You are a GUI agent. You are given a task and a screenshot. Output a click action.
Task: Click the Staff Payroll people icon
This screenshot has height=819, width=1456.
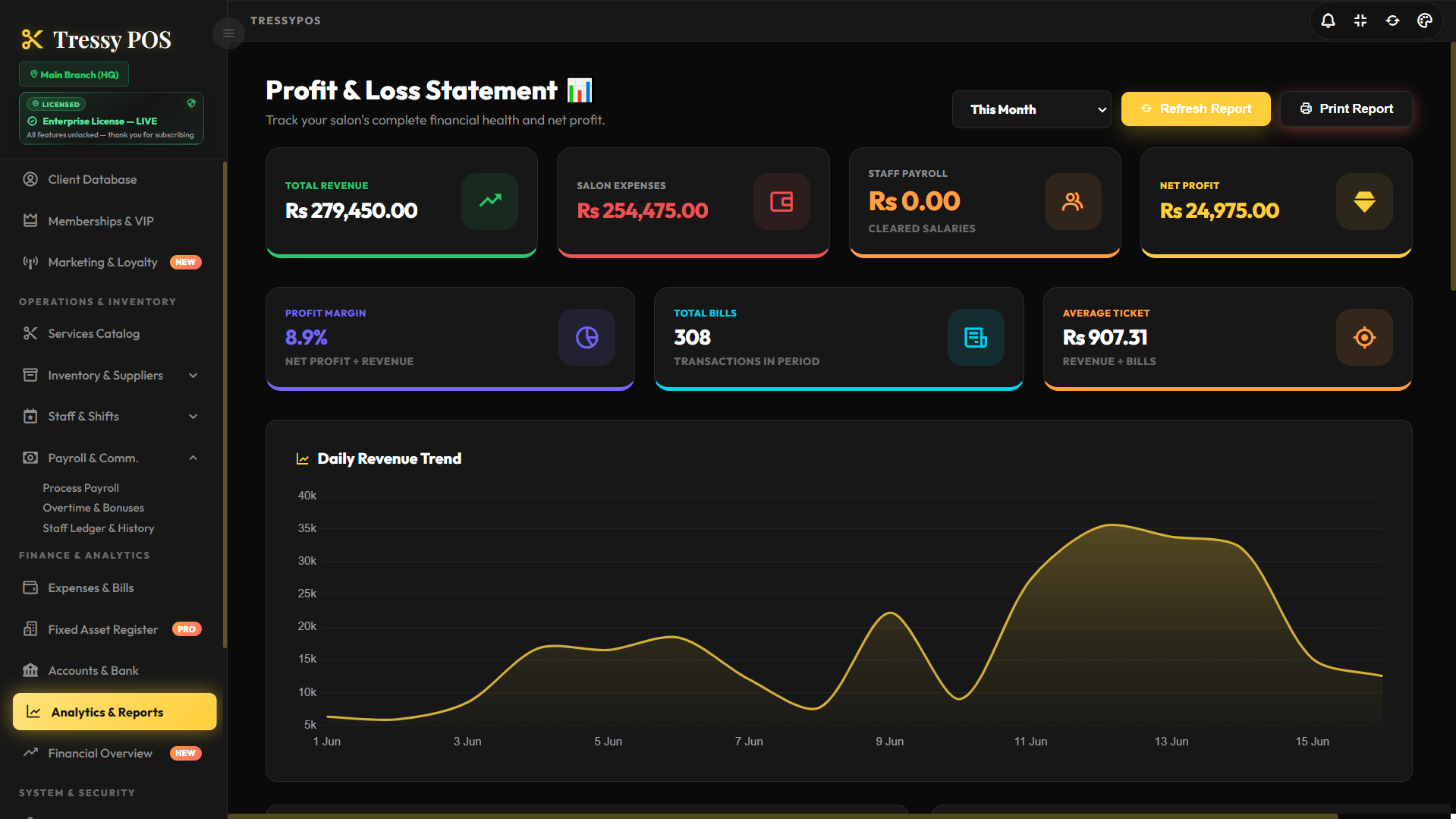tap(1073, 201)
